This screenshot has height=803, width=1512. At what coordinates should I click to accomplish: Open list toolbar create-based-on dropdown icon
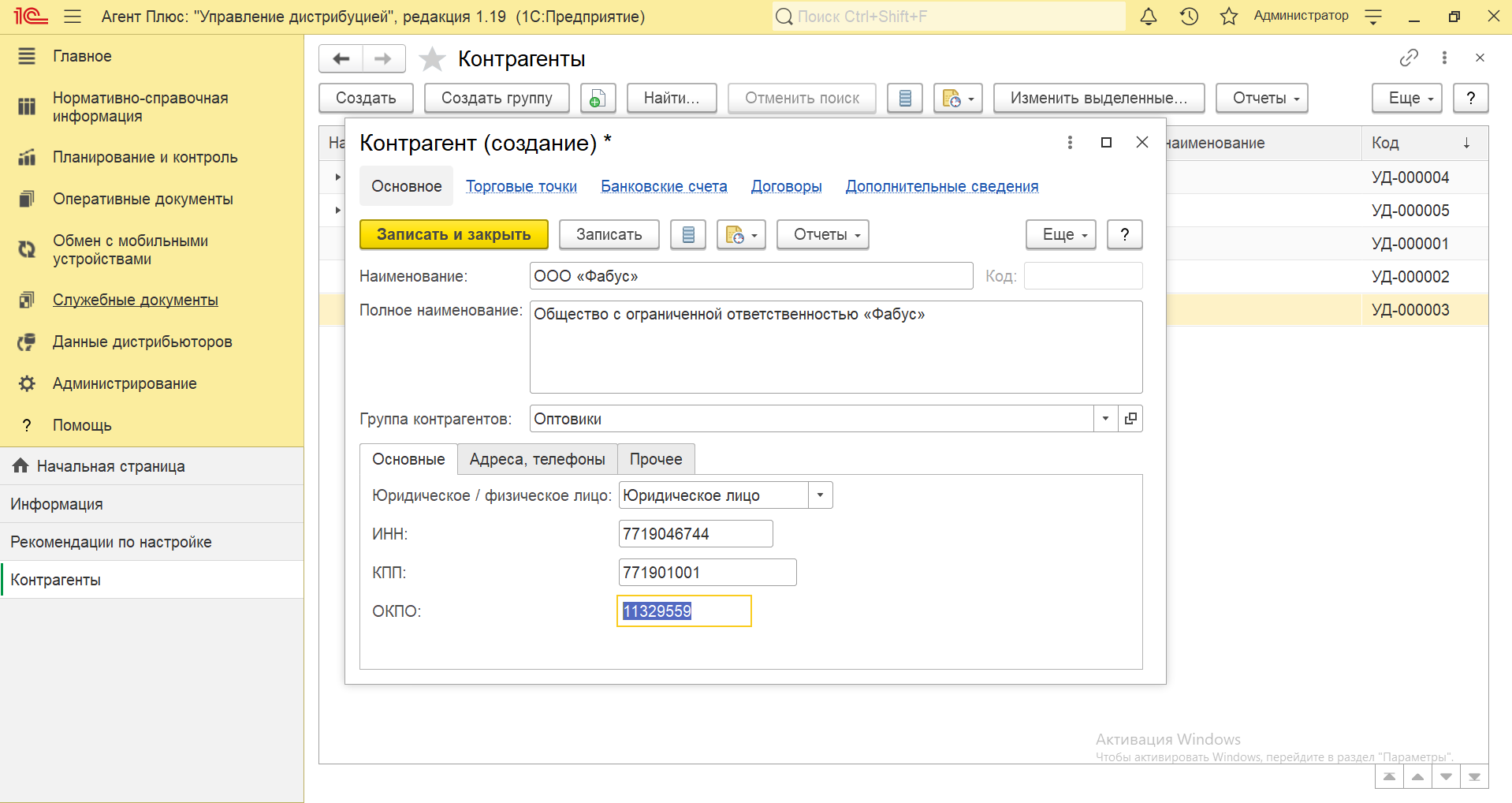958,99
